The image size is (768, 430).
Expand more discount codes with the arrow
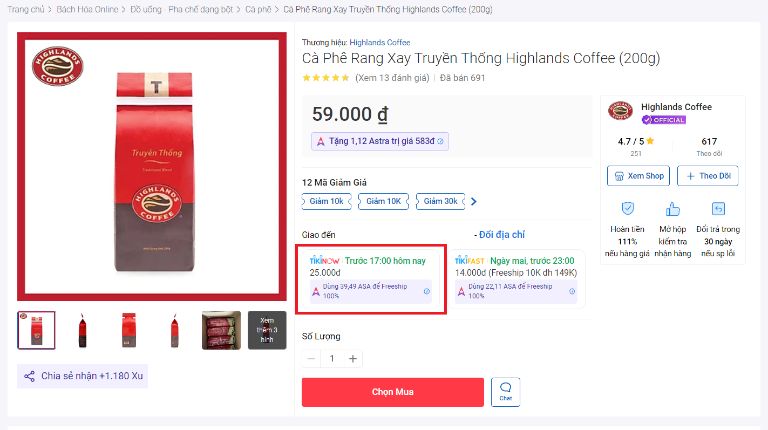click(x=474, y=201)
